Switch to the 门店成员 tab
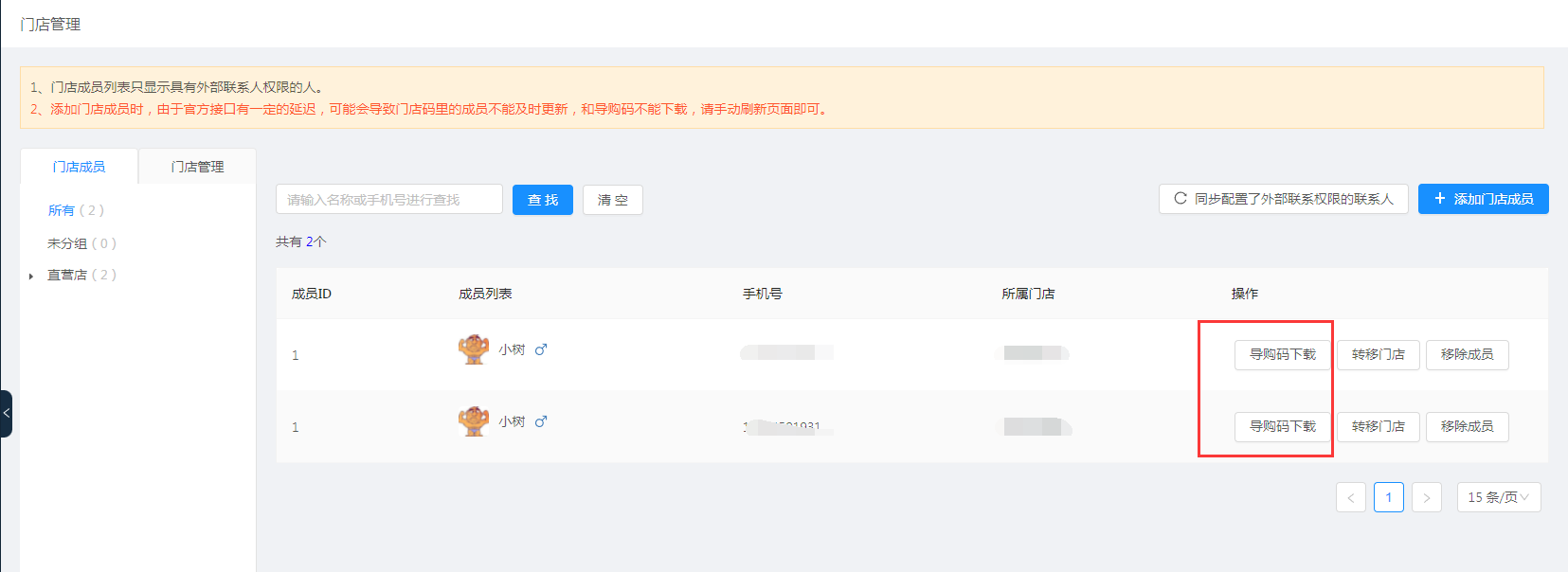The width and height of the screenshot is (1568, 572). (x=79, y=167)
